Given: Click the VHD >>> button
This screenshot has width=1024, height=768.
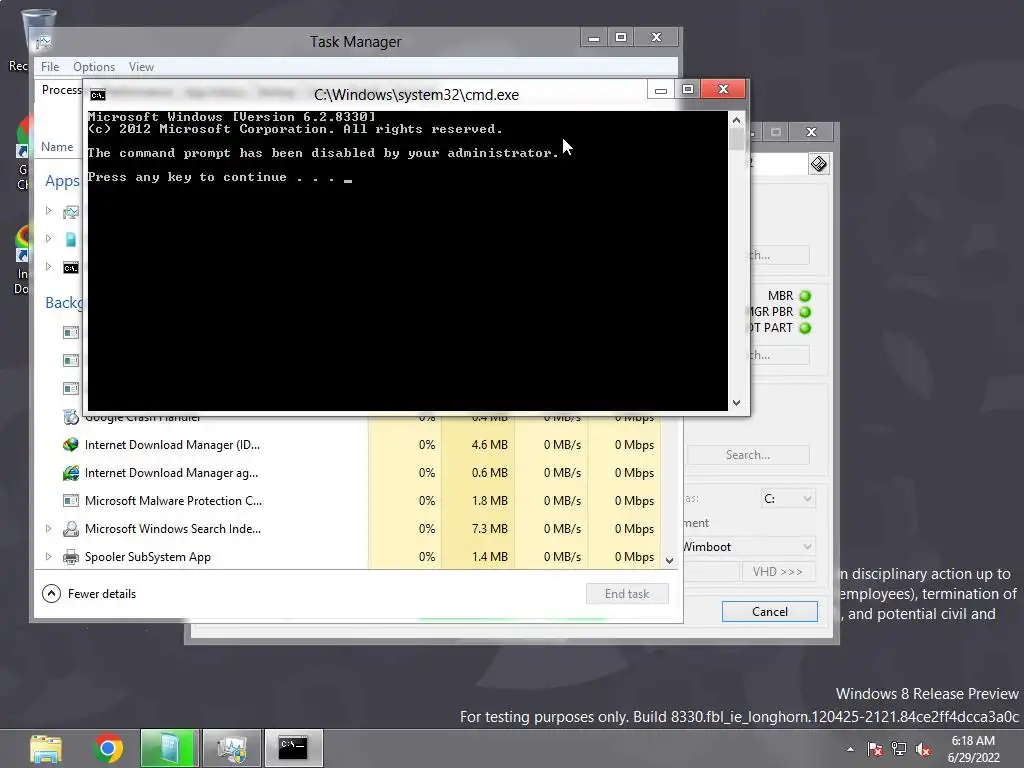Looking at the screenshot, I should point(778,572).
